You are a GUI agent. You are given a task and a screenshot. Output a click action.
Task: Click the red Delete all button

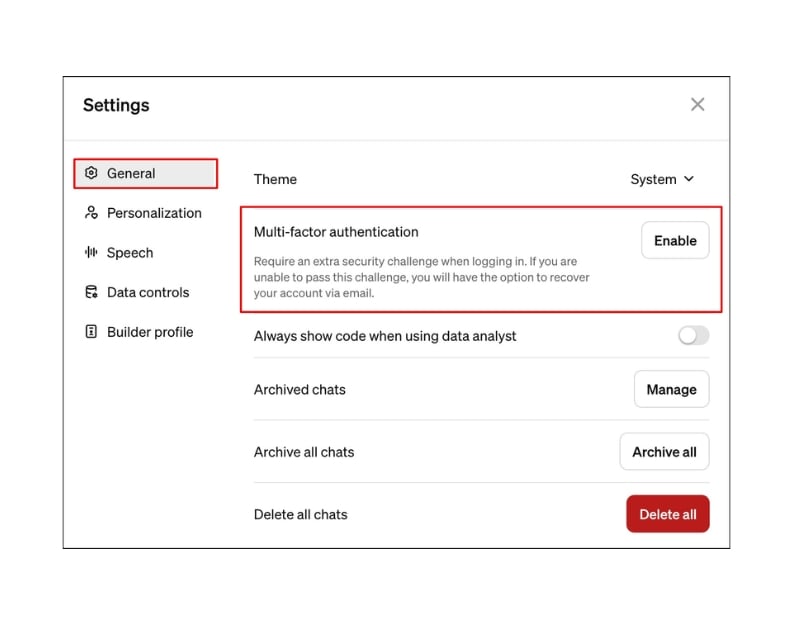668,514
